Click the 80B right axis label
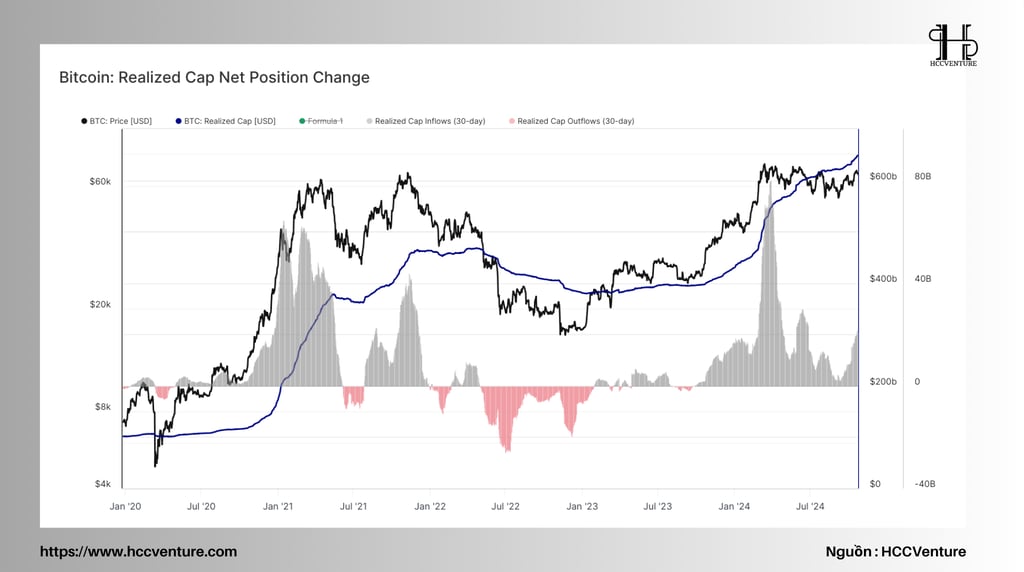Image resolution: width=1024 pixels, height=572 pixels. click(x=923, y=176)
